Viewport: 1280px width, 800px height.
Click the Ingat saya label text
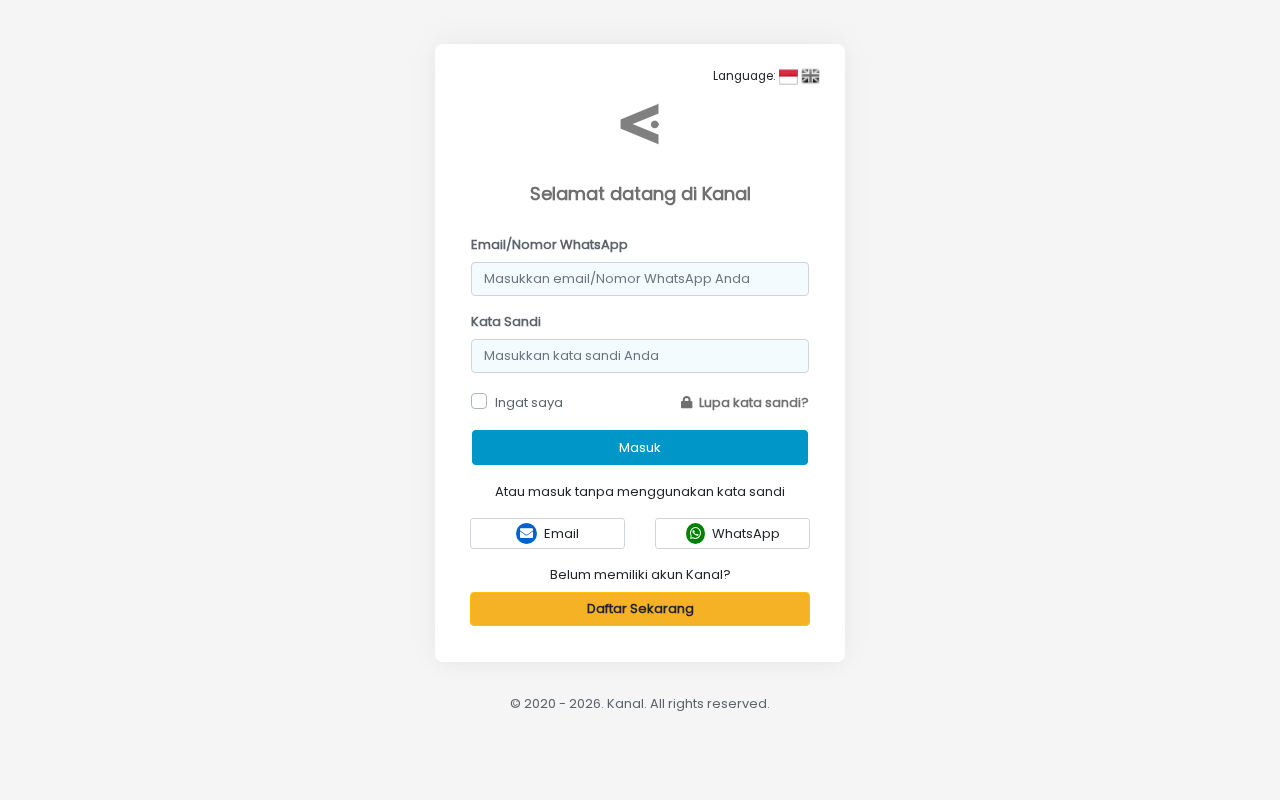pyautogui.click(x=529, y=402)
